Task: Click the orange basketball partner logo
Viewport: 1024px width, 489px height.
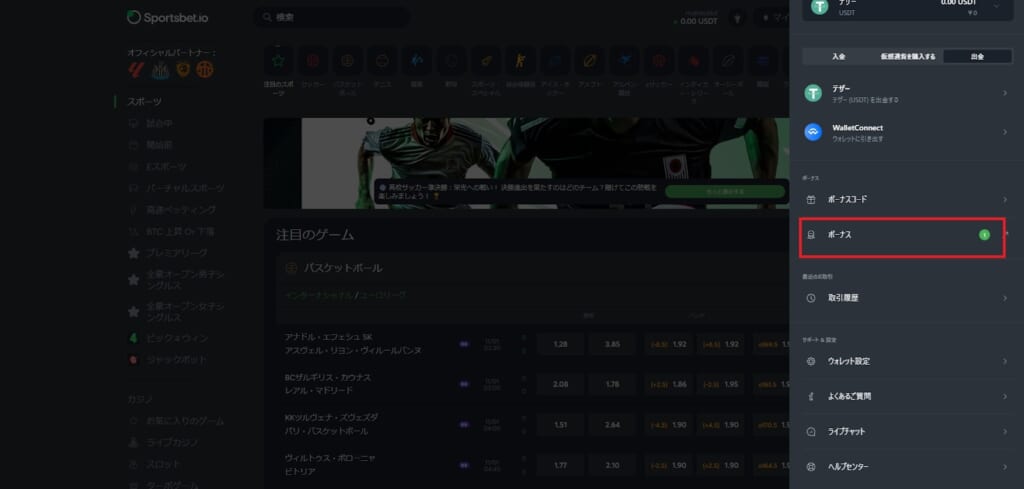Action: point(205,69)
